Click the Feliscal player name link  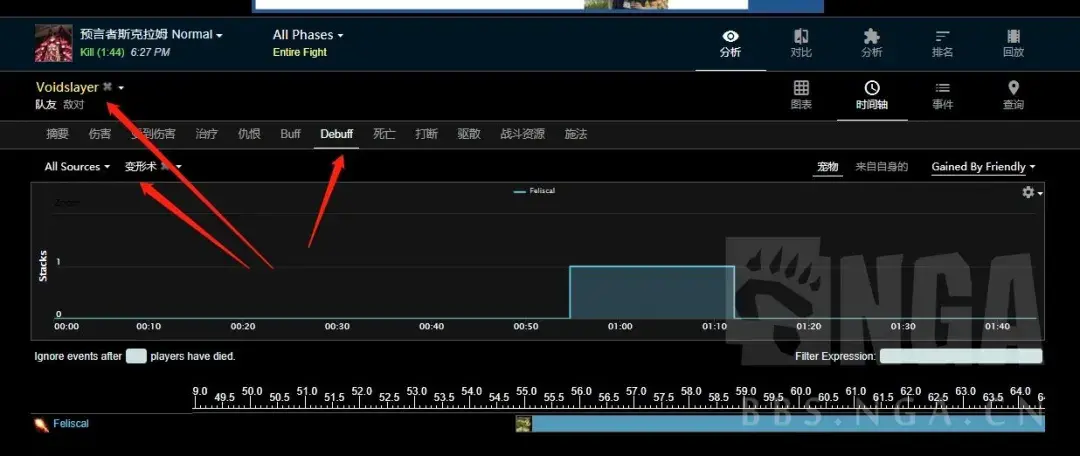[x=71, y=424]
